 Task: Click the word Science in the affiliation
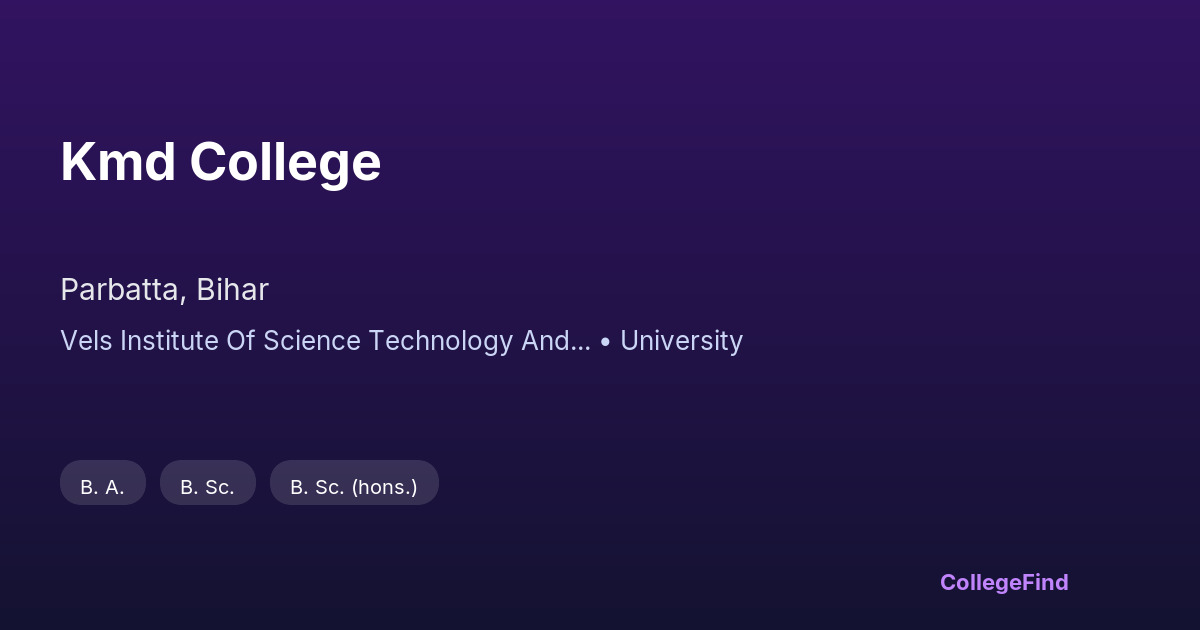point(312,341)
